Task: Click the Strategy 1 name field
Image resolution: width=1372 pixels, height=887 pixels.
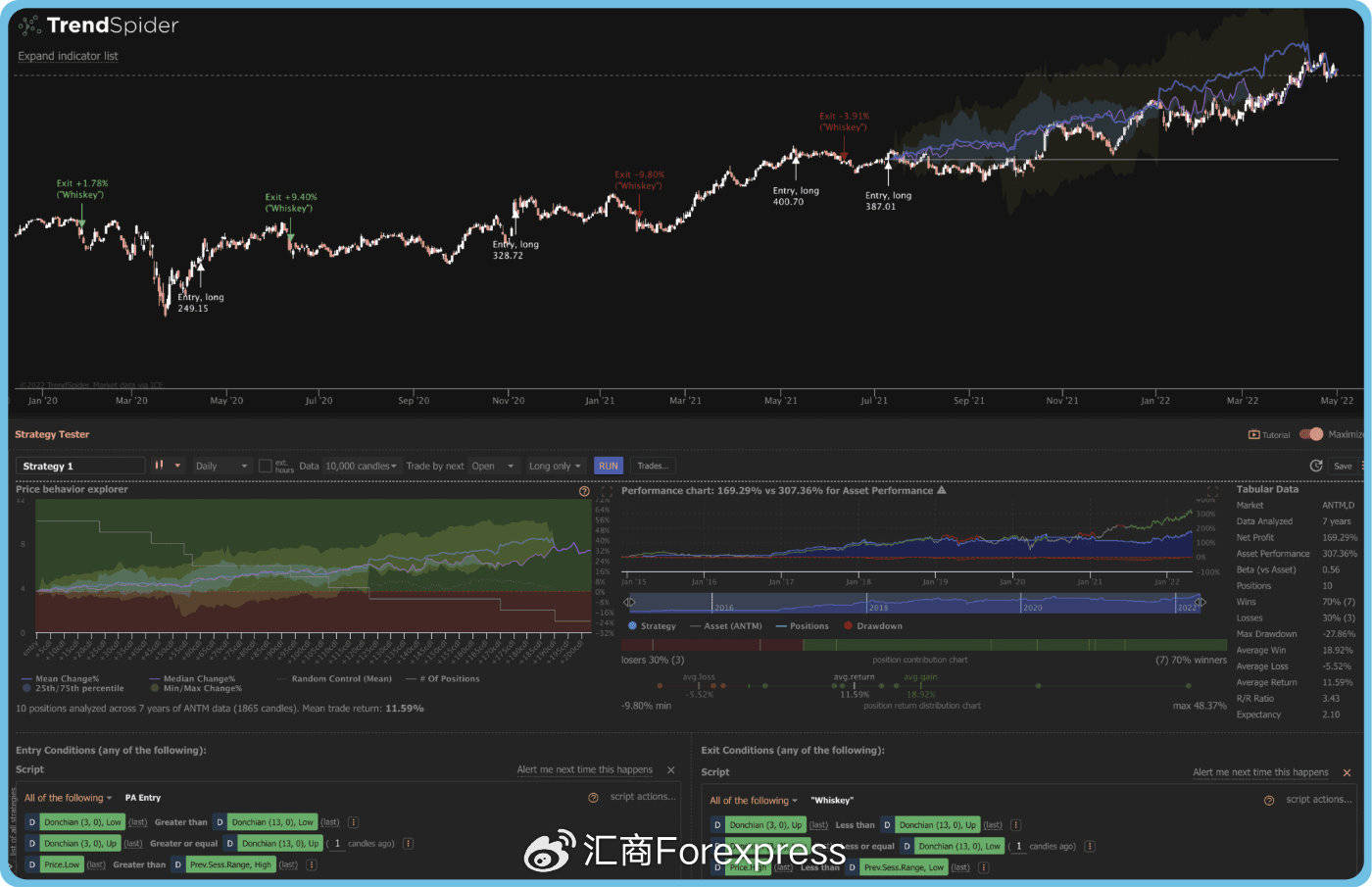Action: click(80, 466)
